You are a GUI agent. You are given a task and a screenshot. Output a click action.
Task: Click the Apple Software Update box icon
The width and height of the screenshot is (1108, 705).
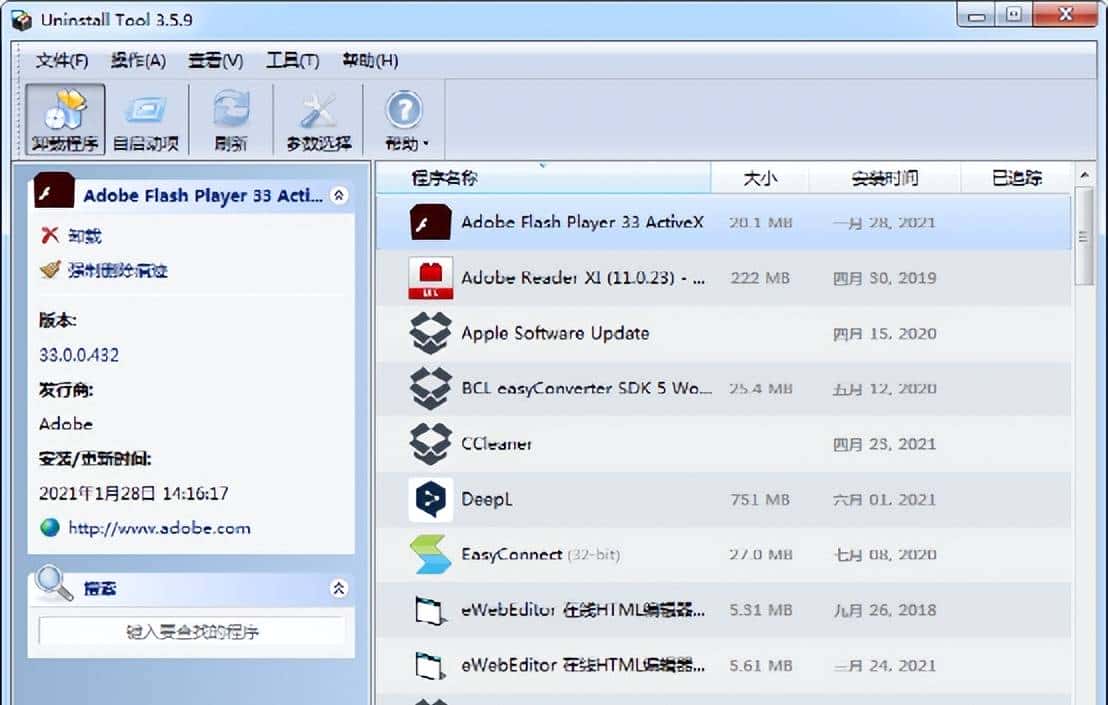click(x=430, y=333)
